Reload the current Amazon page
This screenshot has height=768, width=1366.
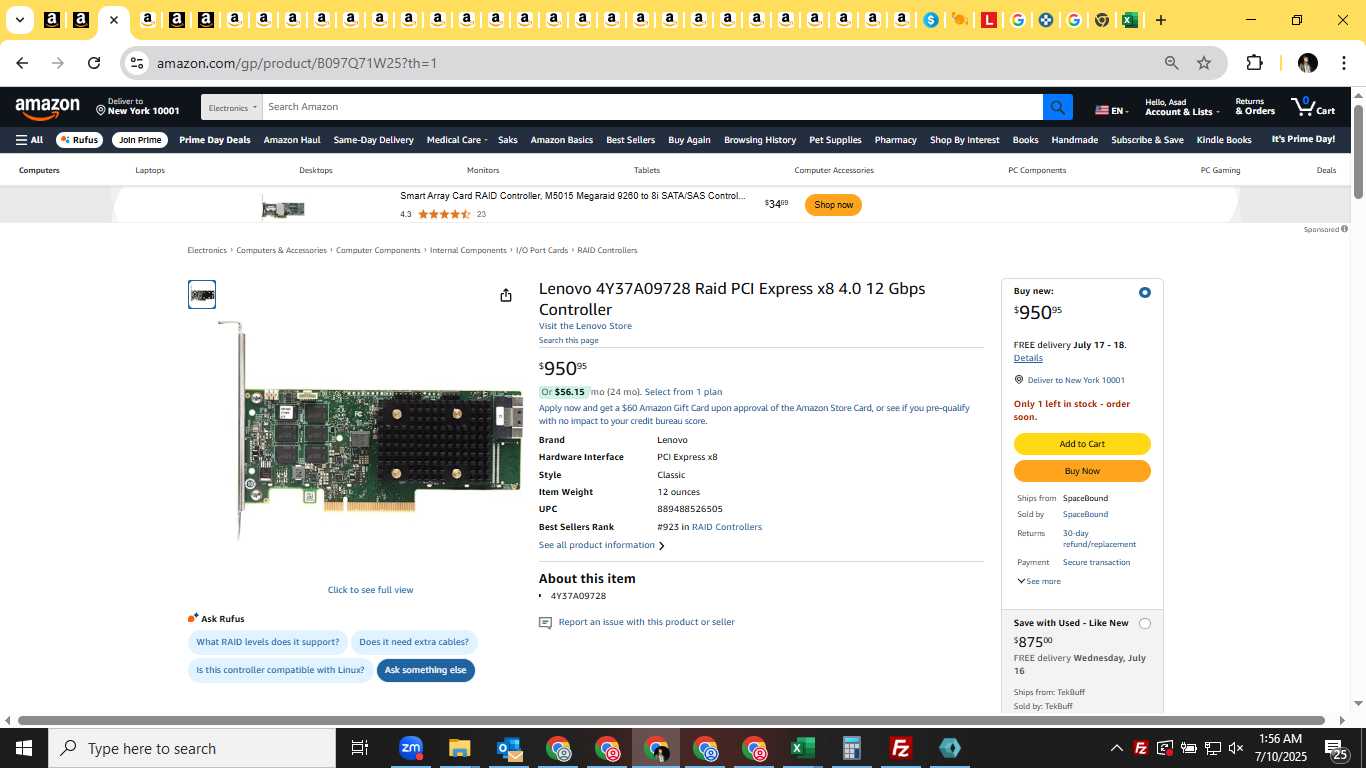pos(94,63)
